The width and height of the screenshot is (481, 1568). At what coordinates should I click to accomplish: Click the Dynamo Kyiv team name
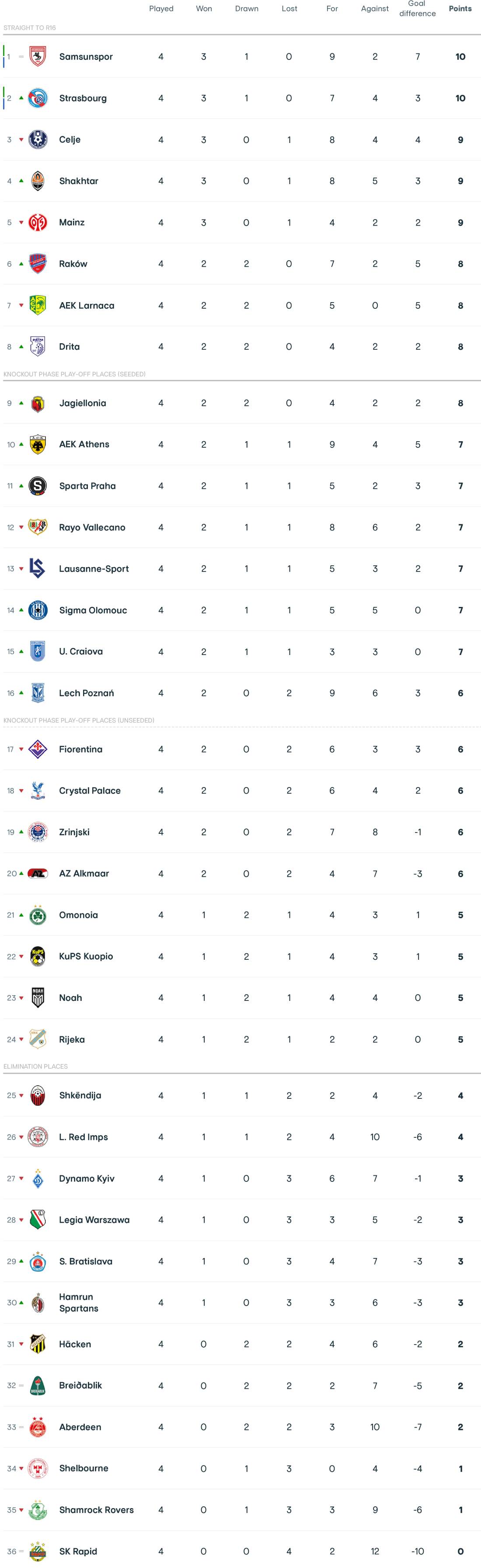coord(87,1178)
